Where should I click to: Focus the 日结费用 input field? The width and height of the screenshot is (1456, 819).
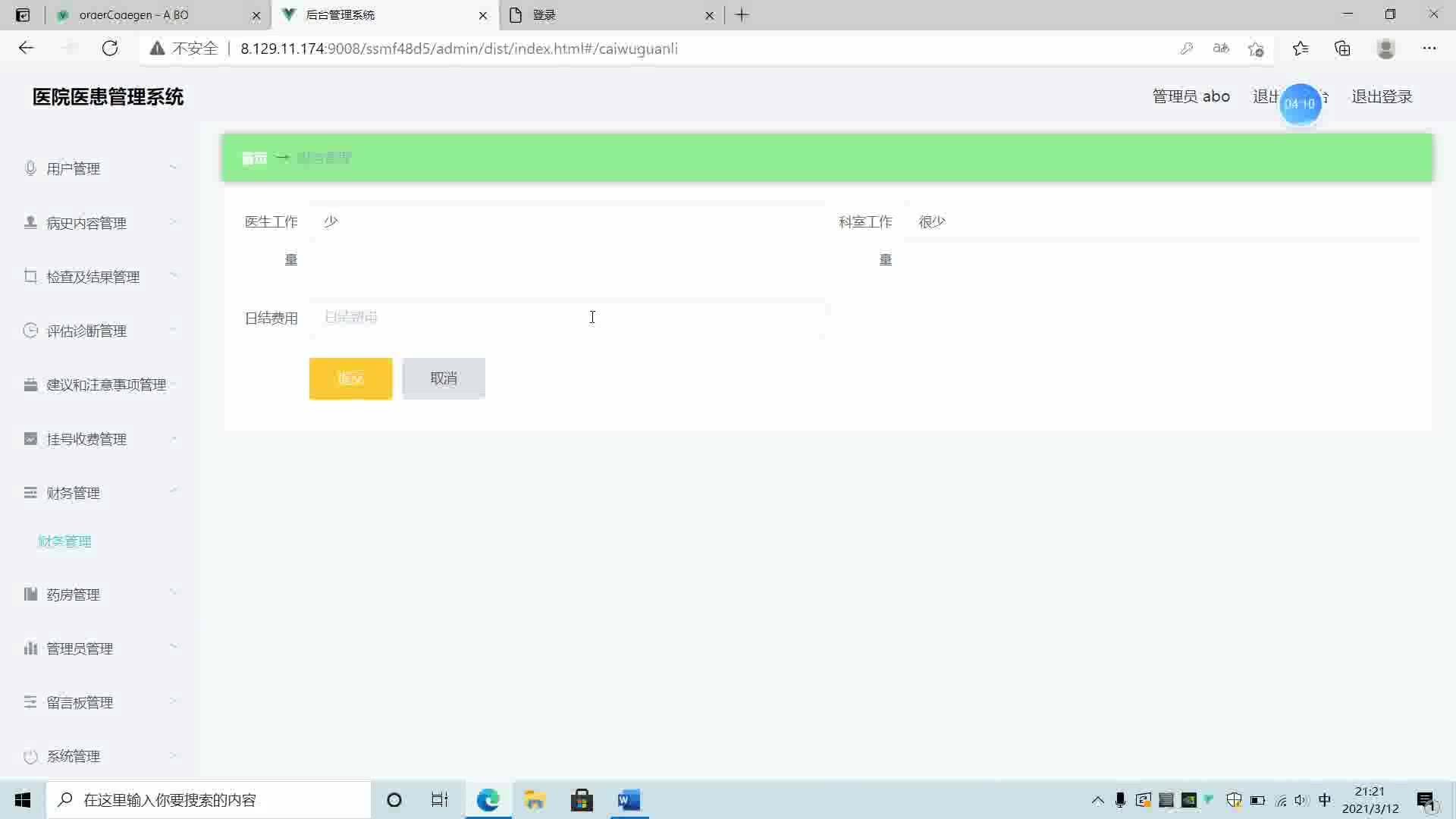click(x=567, y=317)
